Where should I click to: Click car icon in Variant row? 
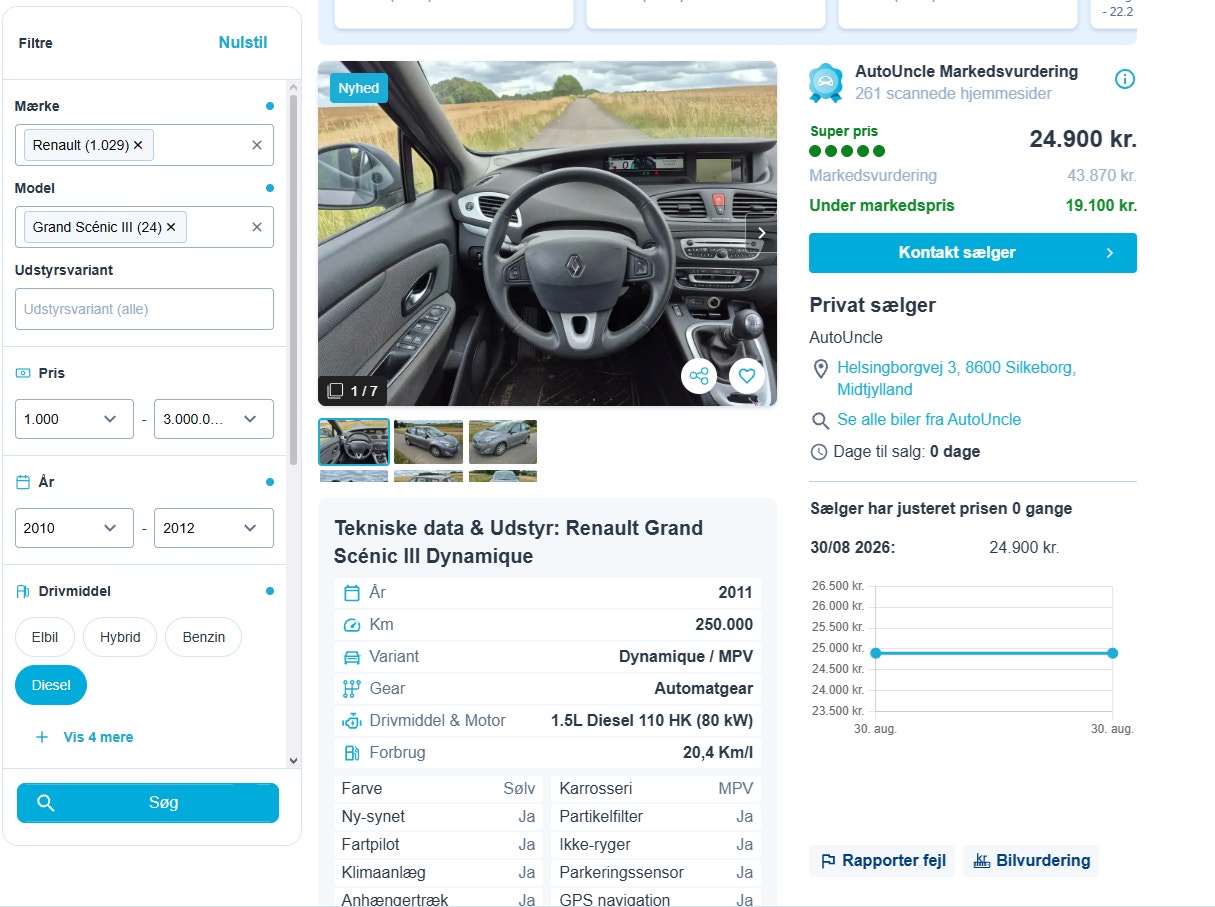point(351,657)
